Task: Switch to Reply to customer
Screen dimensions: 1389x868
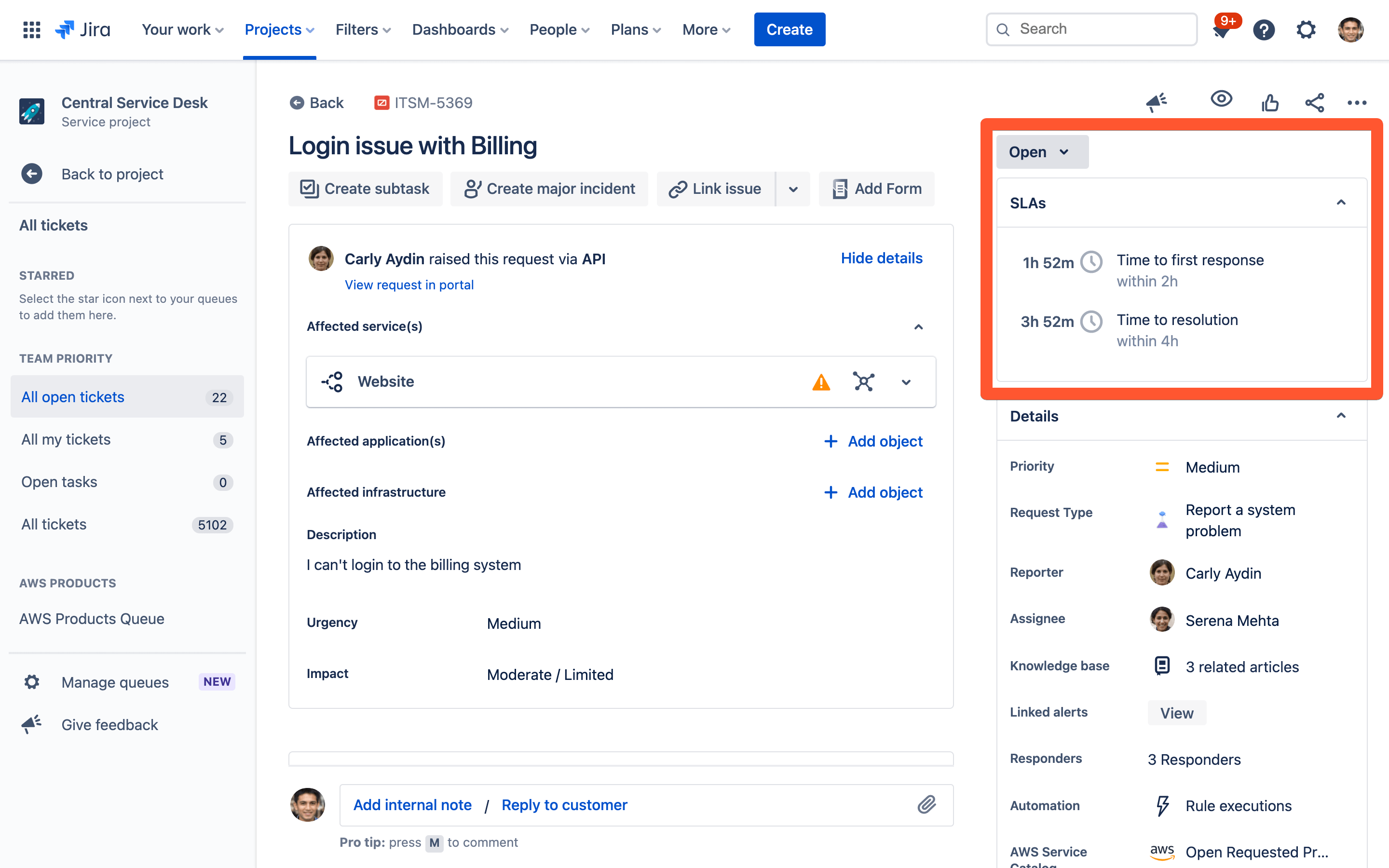Action: pyautogui.click(x=564, y=805)
